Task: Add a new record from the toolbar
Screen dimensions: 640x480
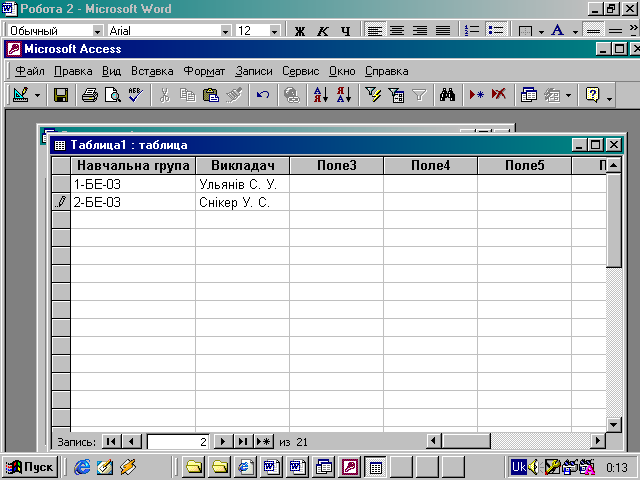Action: point(476,95)
